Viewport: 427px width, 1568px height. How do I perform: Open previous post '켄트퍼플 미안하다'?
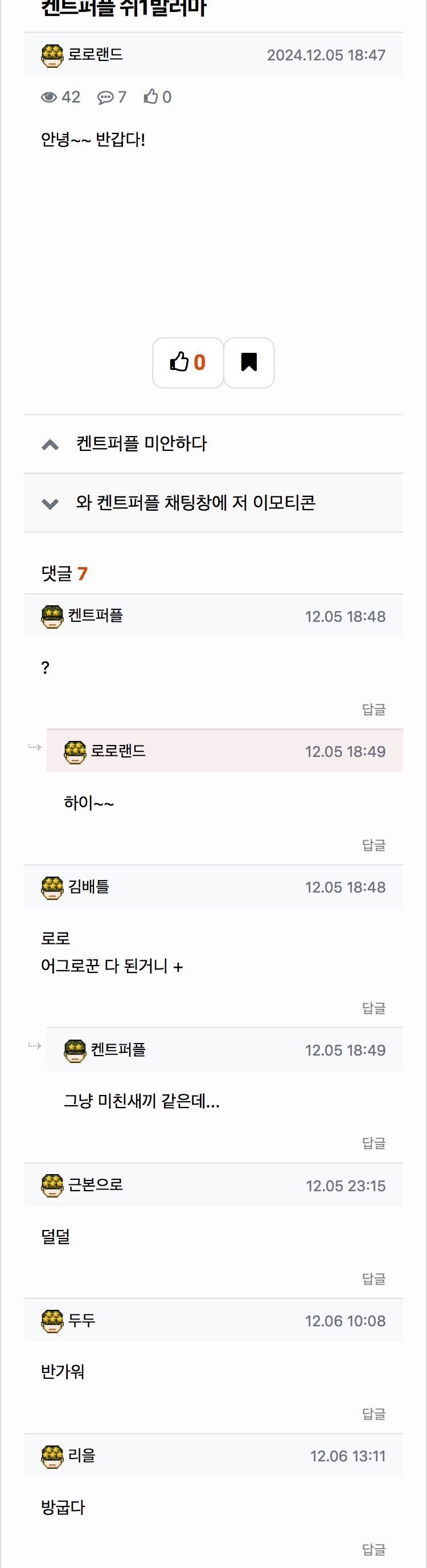click(x=141, y=444)
